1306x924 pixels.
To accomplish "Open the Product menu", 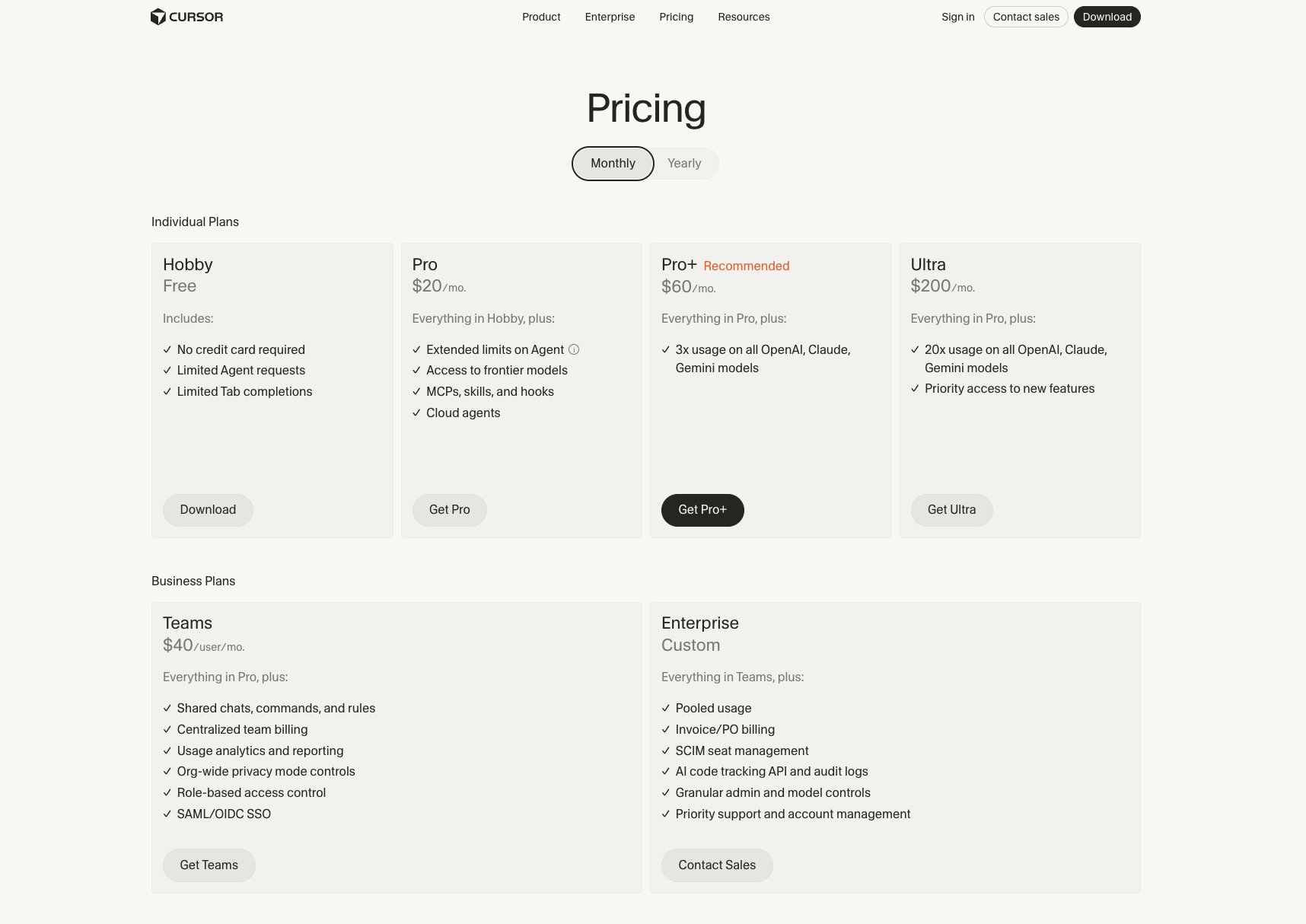I will 540,17.
